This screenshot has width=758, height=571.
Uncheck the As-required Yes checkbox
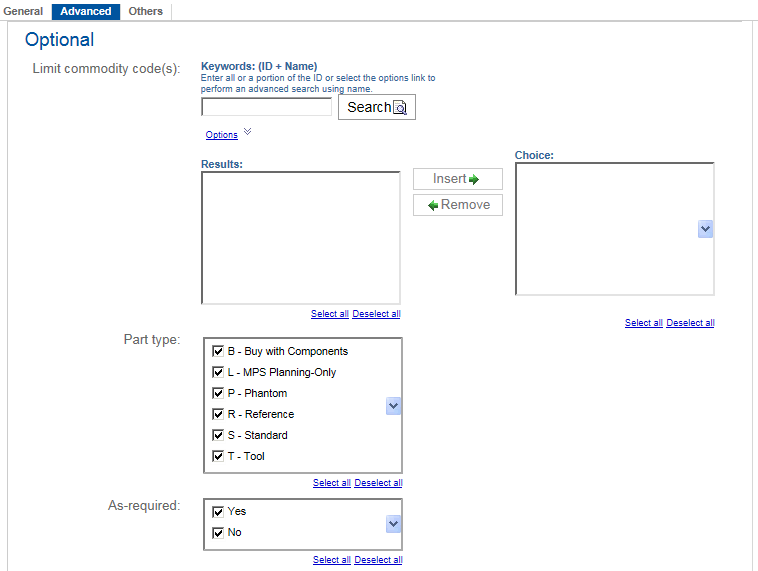[218, 512]
